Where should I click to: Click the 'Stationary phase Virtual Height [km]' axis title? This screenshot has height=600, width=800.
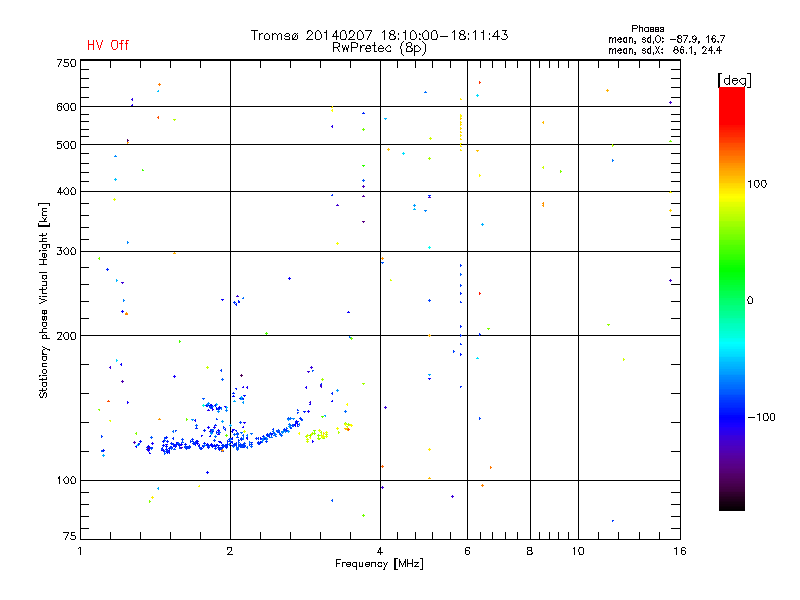[43, 300]
